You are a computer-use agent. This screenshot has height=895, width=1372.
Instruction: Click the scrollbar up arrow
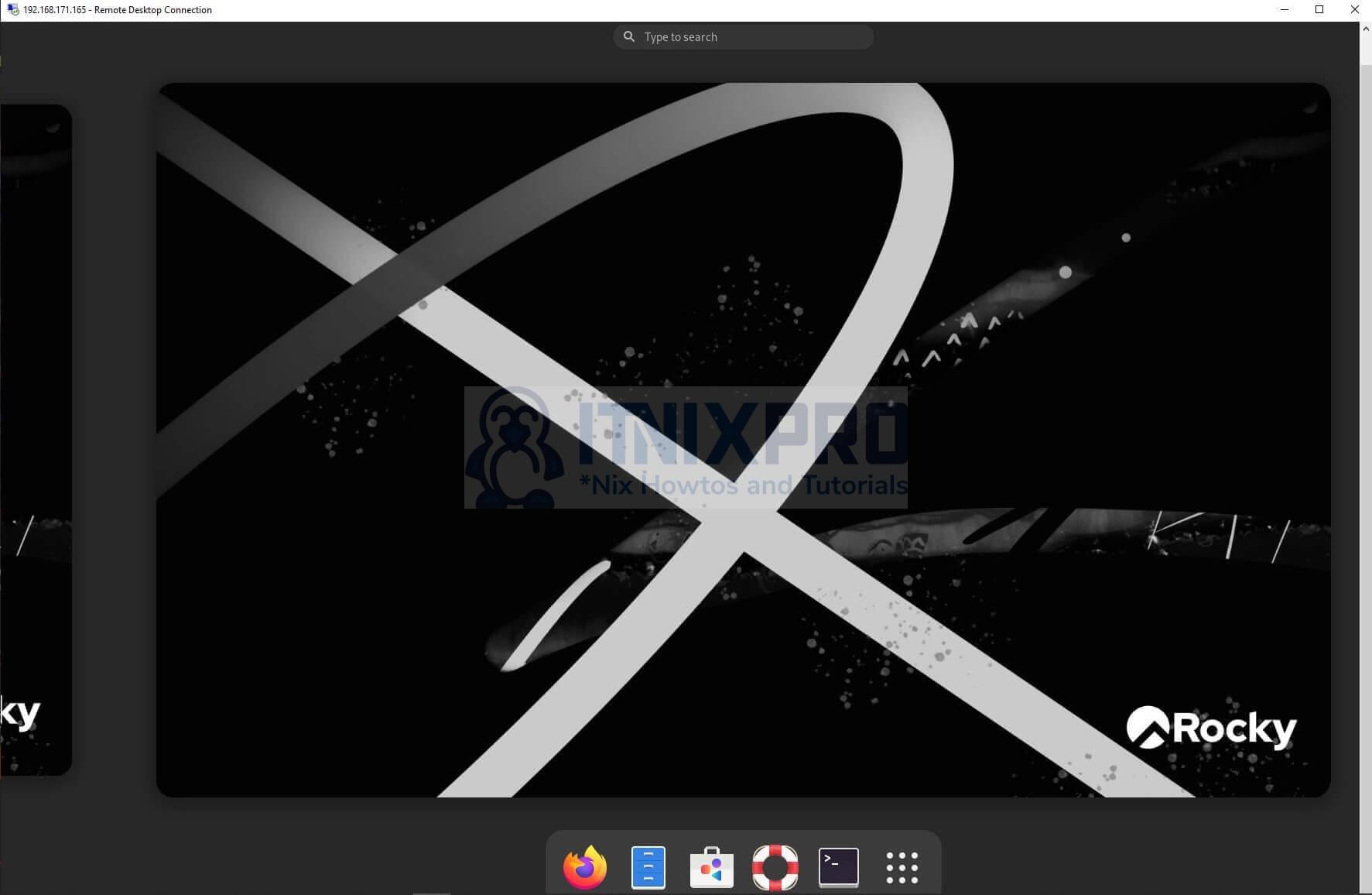click(1366, 29)
